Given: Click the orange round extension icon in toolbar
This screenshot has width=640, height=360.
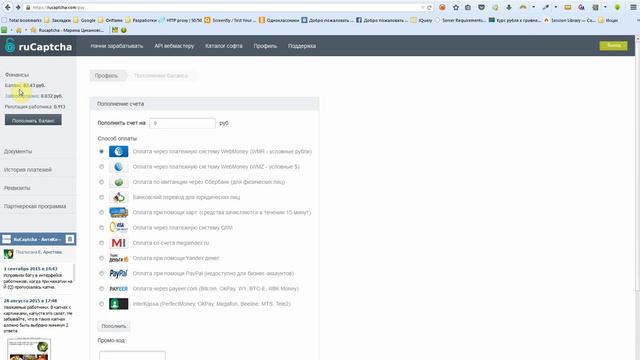Looking at the screenshot, I should tap(442, 7).
